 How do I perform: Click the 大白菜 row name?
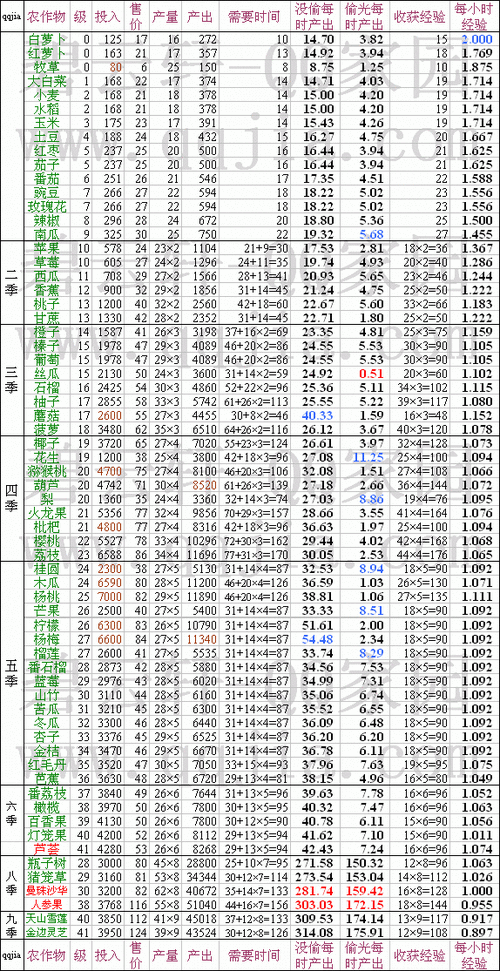(47, 80)
